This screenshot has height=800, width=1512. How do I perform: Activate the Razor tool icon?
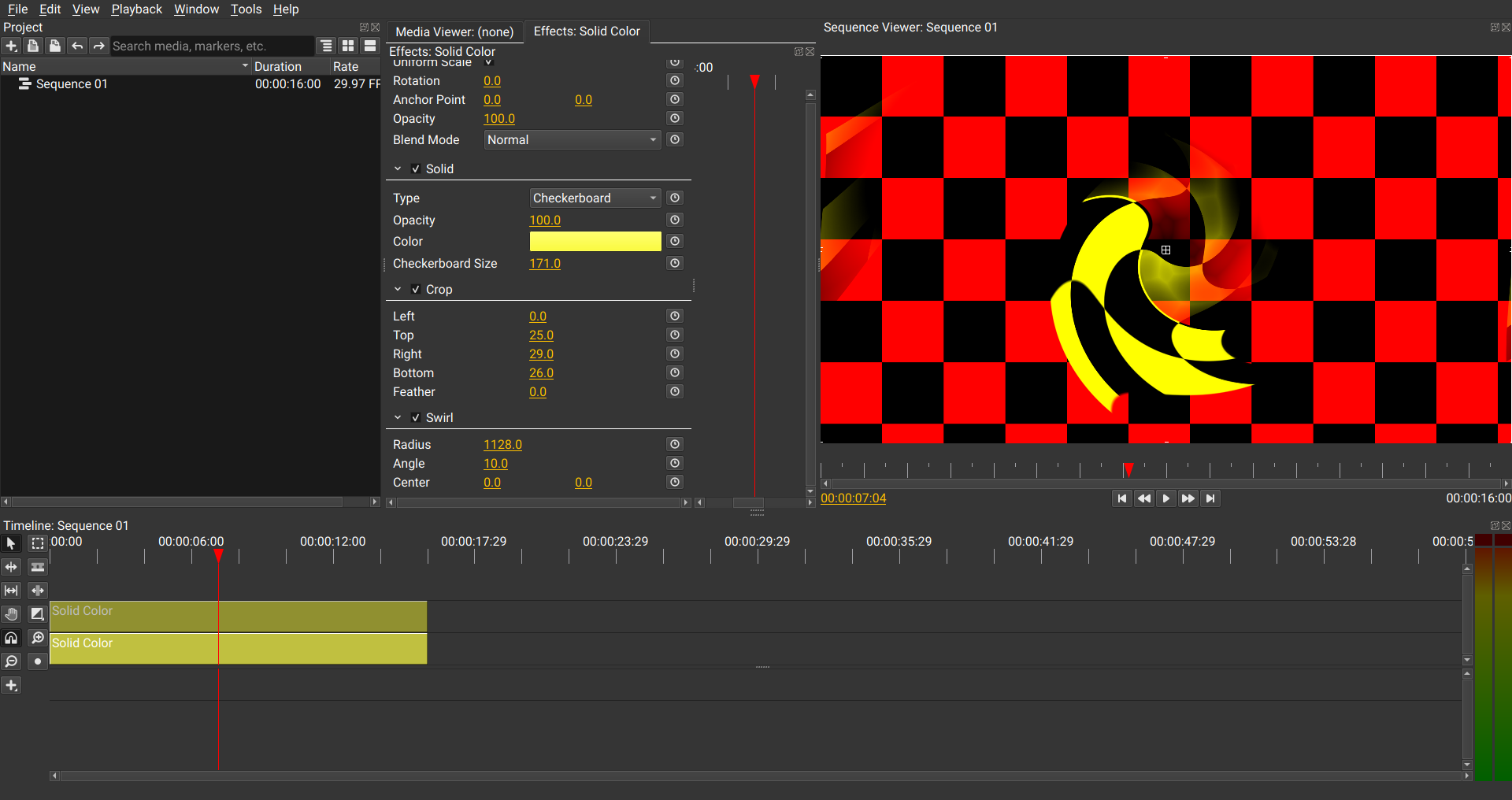[37, 567]
